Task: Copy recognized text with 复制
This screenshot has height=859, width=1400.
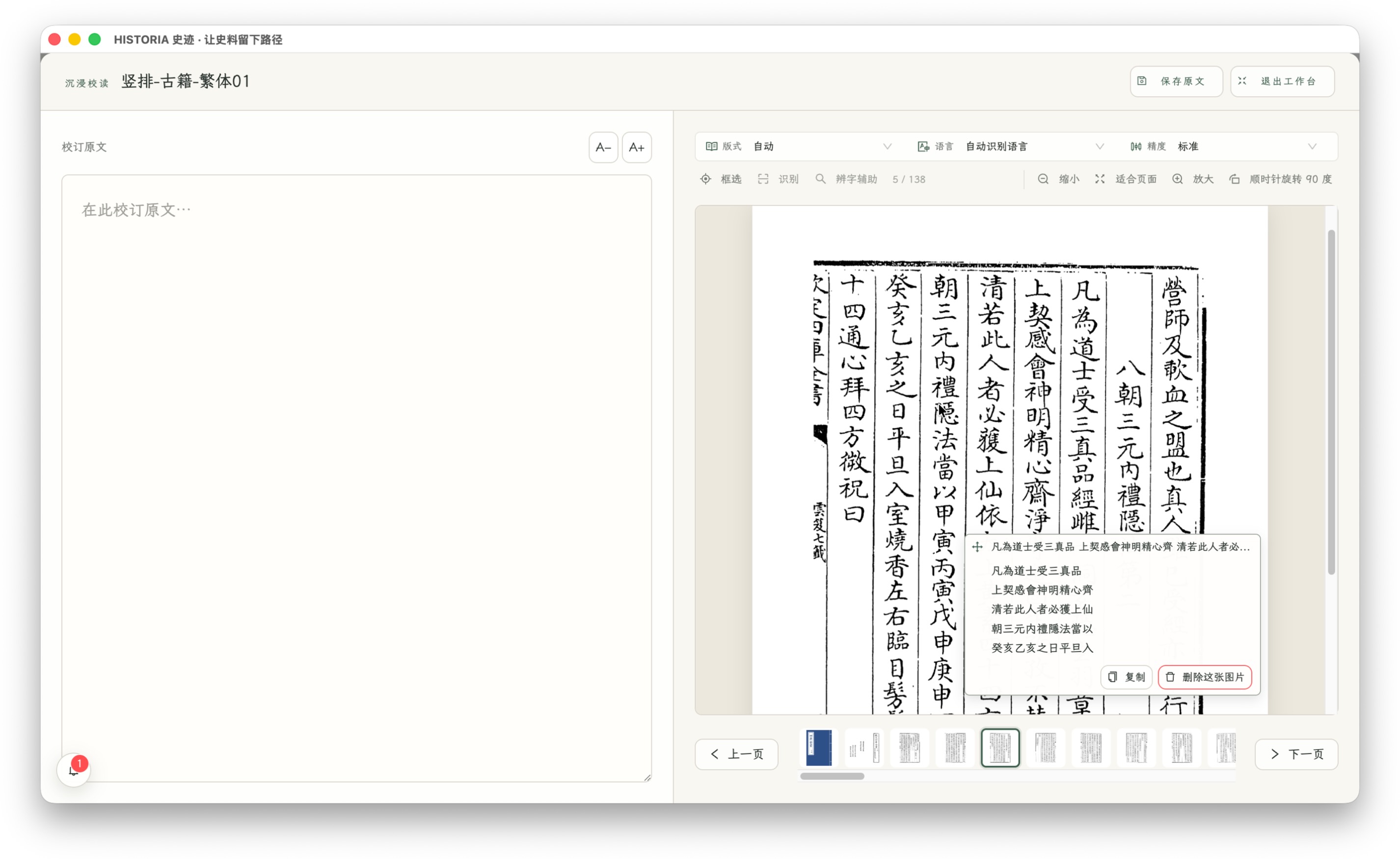Action: point(1126,676)
